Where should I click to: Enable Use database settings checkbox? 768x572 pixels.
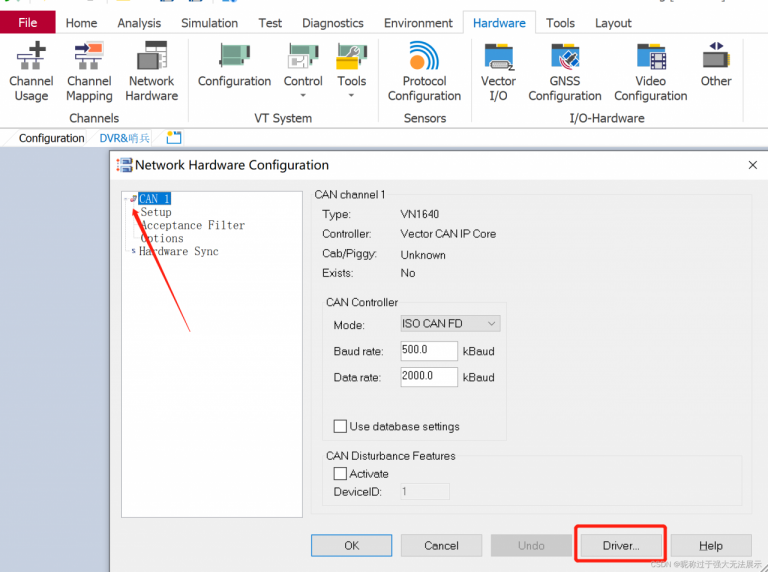pos(340,426)
